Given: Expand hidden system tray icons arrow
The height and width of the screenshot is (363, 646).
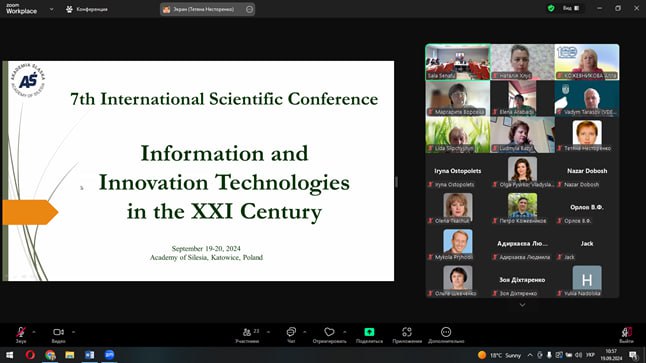Looking at the screenshot, I should click(x=530, y=355).
